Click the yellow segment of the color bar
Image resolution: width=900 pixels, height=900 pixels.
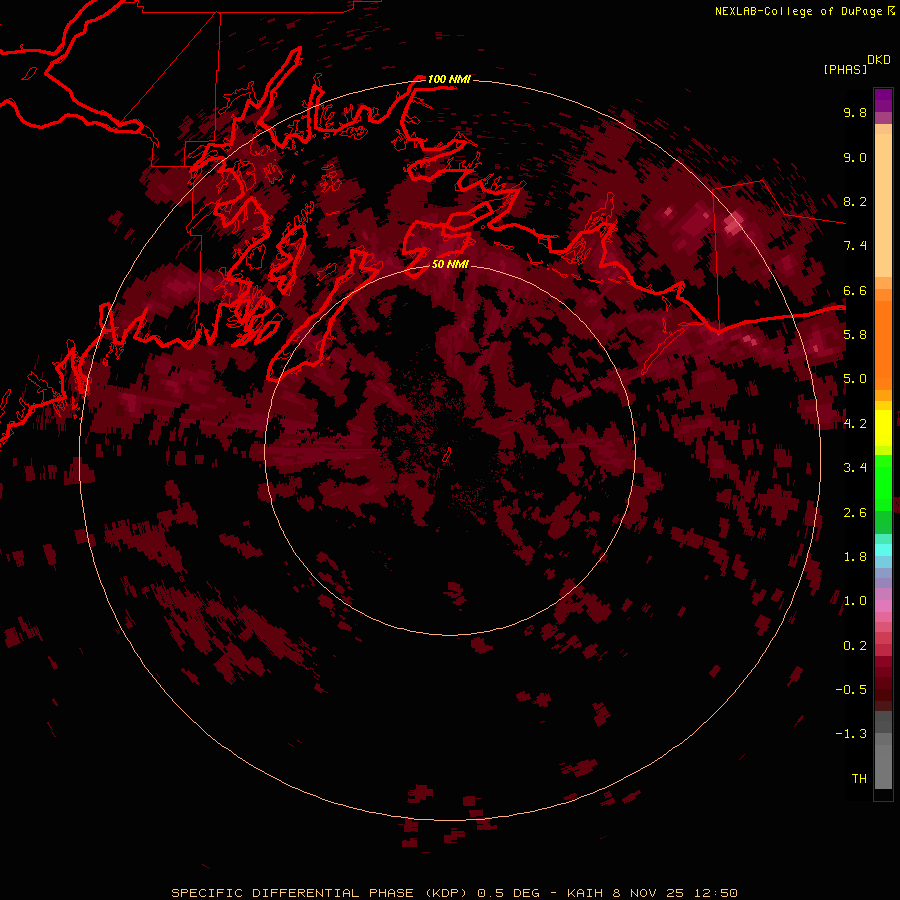(x=883, y=428)
